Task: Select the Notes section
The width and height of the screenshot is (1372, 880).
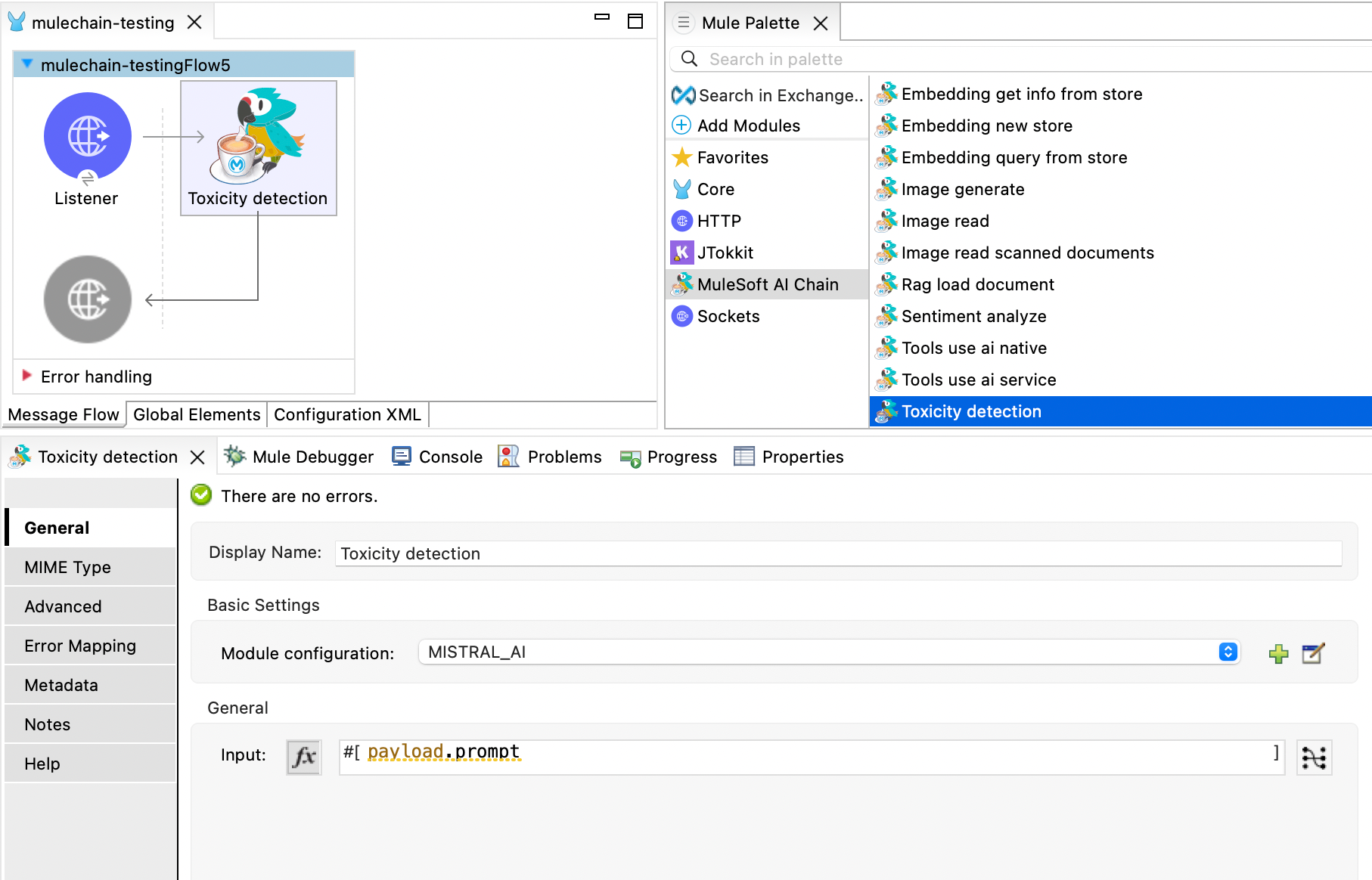Action: [91, 724]
